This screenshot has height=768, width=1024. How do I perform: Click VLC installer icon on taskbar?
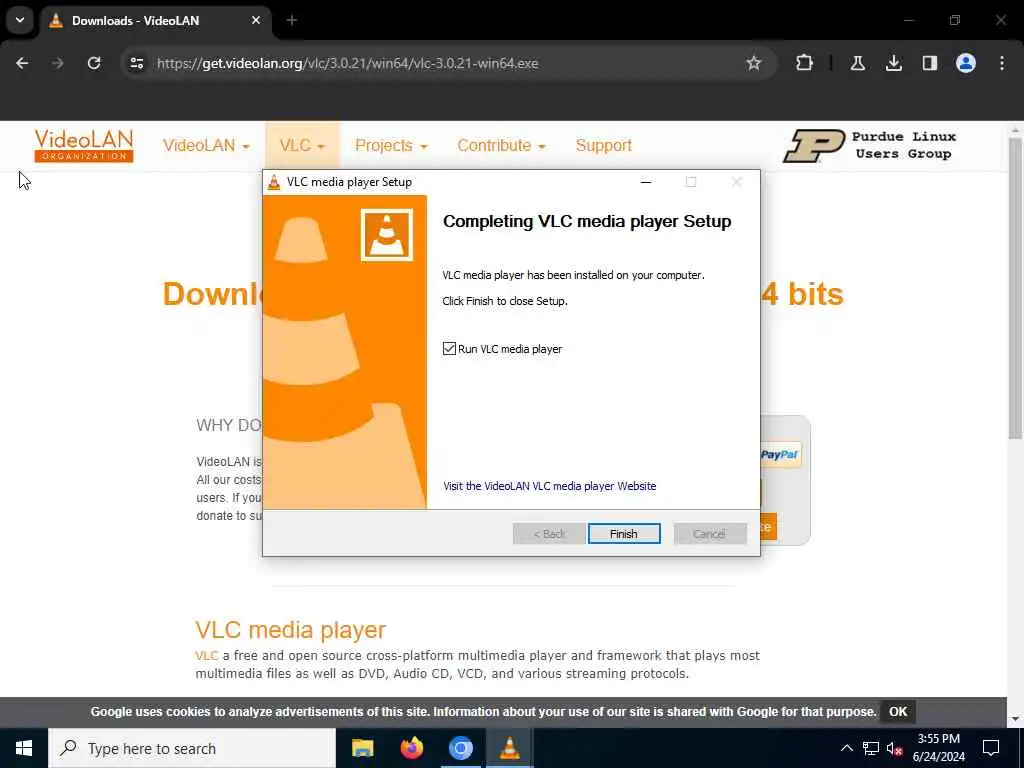tap(509, 748)
